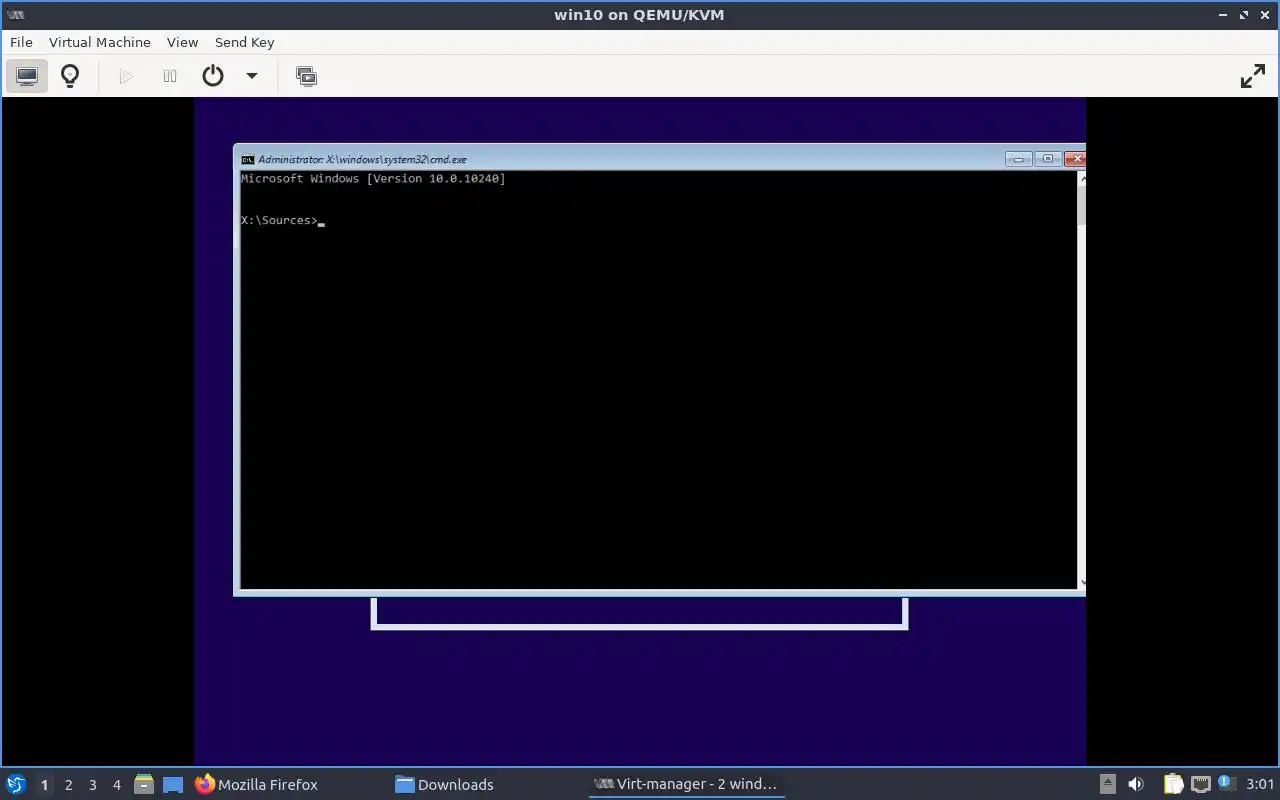1280x800 pixels.
Task: Open the desktop start menu icon
Action: 16,784
